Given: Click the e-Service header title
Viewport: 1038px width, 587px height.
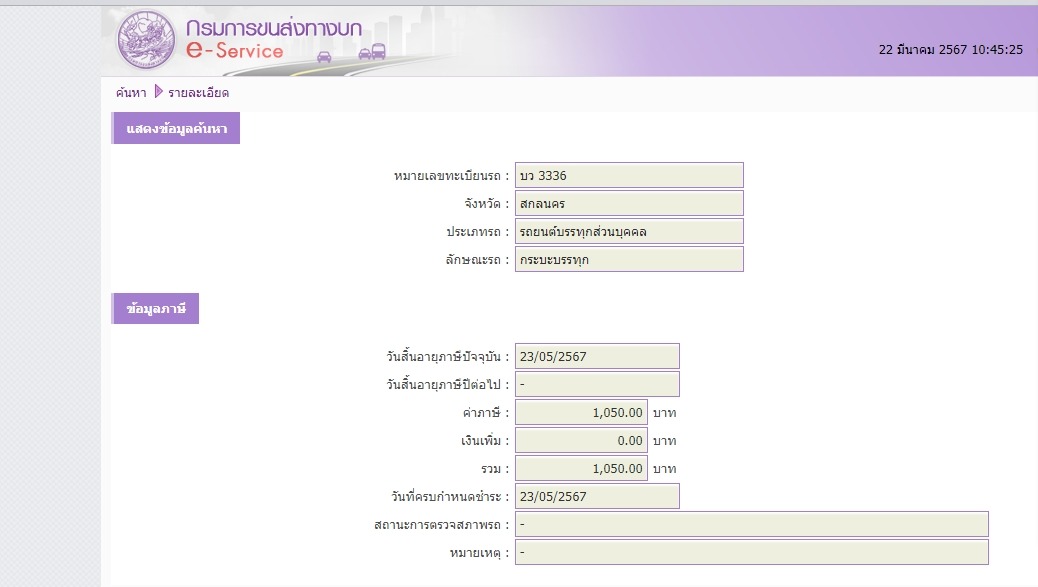Looking at the screenshot, I should click(x=234, y=50).
